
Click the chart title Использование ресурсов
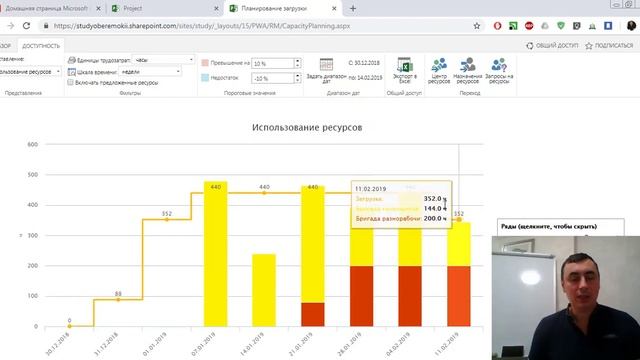pyautogui.click(x=307, y=127)
